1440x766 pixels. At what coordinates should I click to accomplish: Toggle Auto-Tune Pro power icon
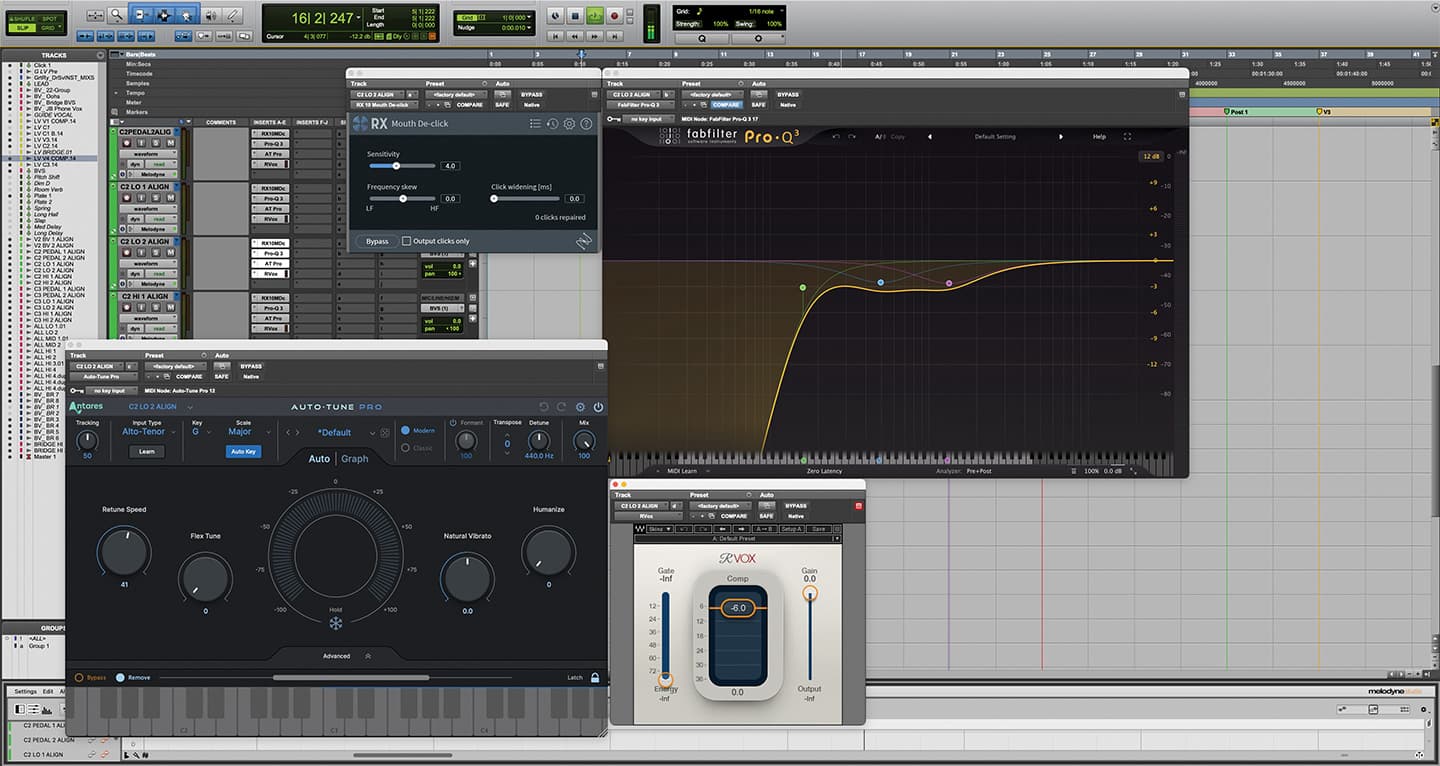598,407
